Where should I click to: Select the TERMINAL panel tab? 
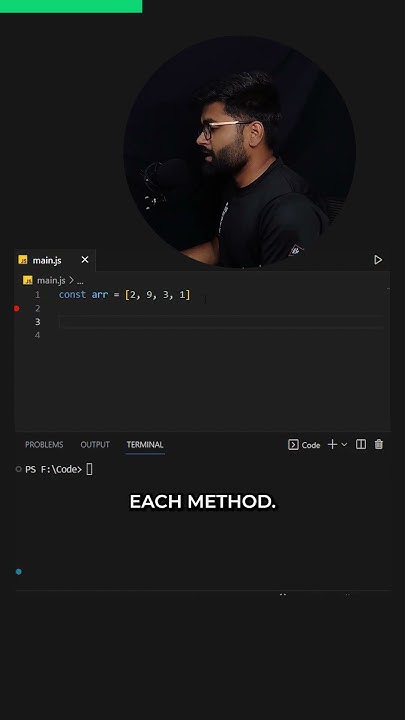click(x=145, y=444)
